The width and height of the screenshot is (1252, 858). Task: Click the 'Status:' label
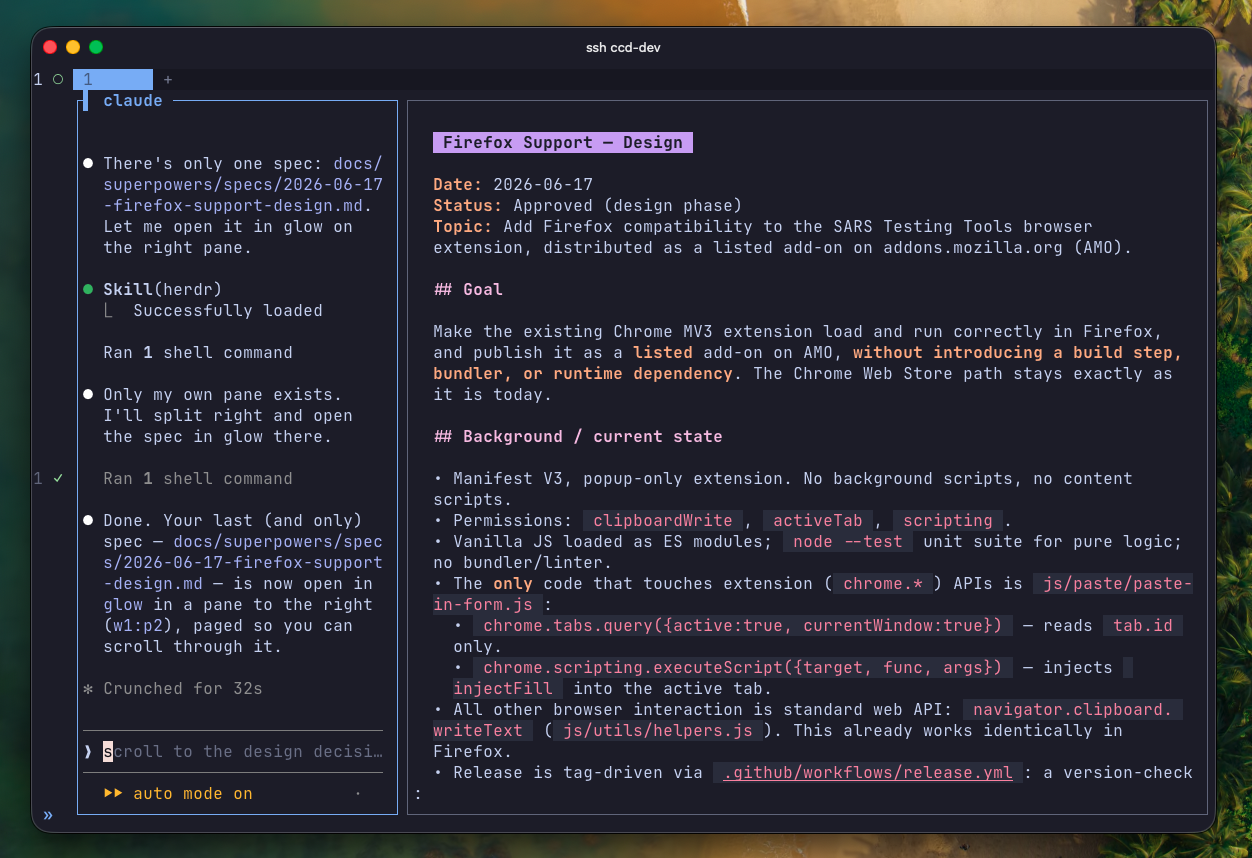pyautogui.click(x=468, y=206)
